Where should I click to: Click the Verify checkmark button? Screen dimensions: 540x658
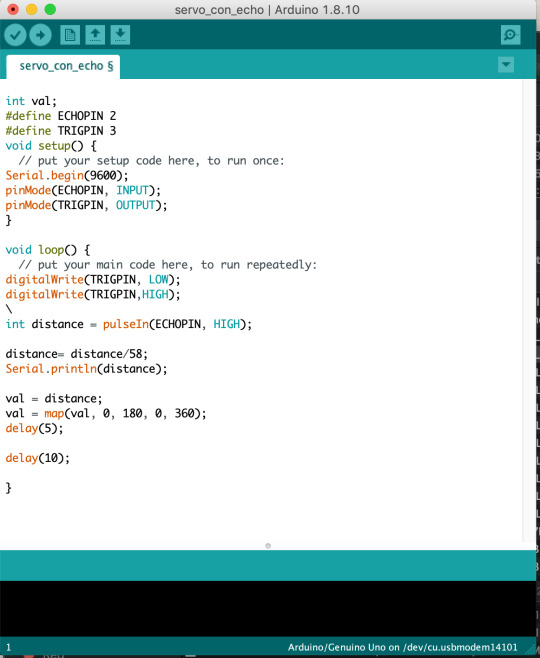tap(16, 35)
